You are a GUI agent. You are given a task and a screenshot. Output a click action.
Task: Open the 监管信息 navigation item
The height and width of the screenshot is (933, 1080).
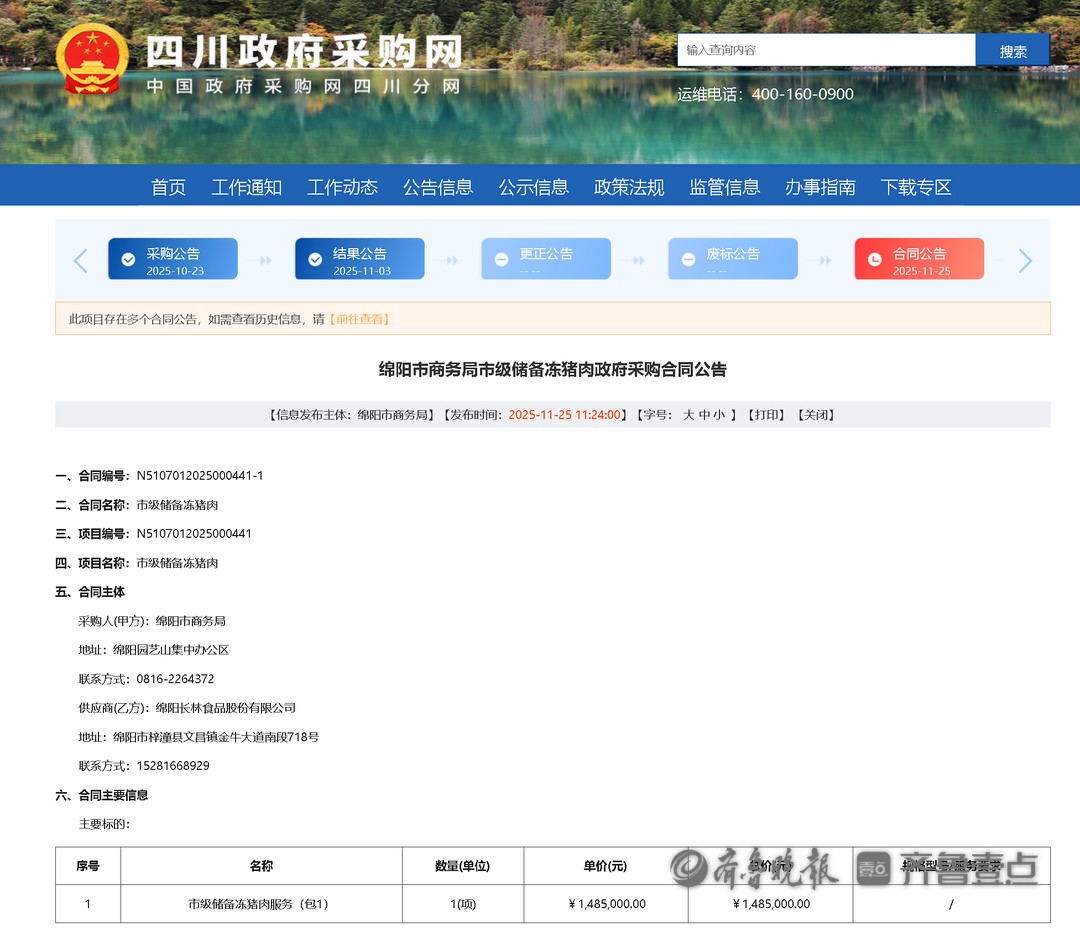pos(725,187)
